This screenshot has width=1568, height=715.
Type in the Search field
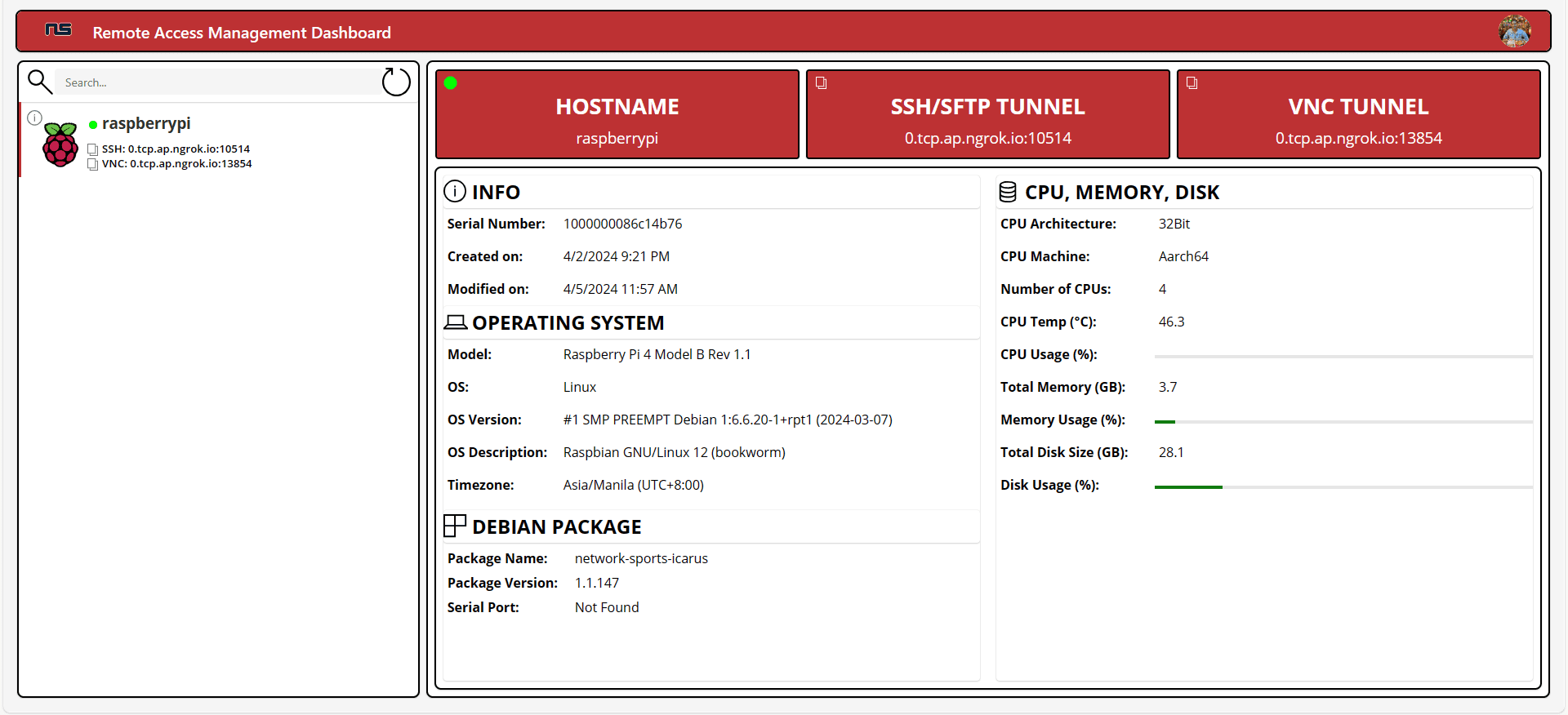(x=216, y=82)
